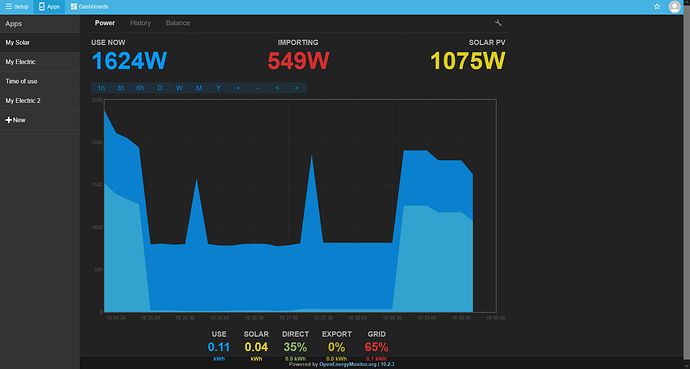Set graph range to 1h
690x369 pixels.
(x=101, y=88)
